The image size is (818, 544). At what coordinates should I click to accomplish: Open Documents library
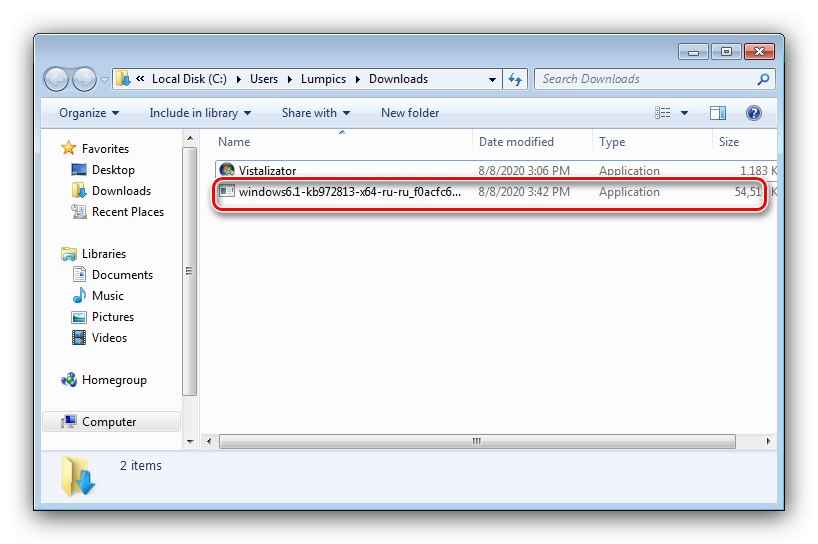122,275
